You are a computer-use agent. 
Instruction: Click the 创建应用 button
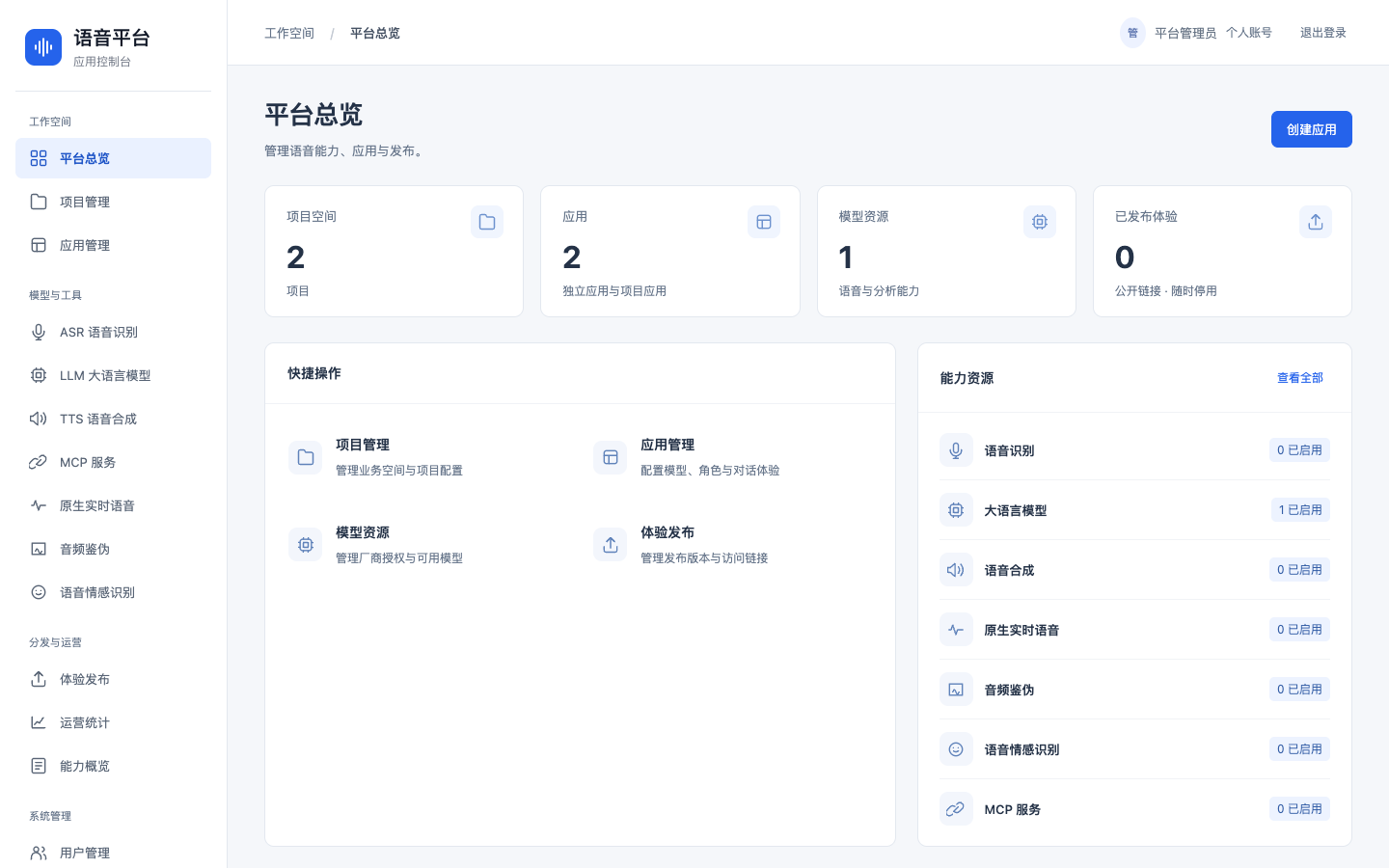1312,129
